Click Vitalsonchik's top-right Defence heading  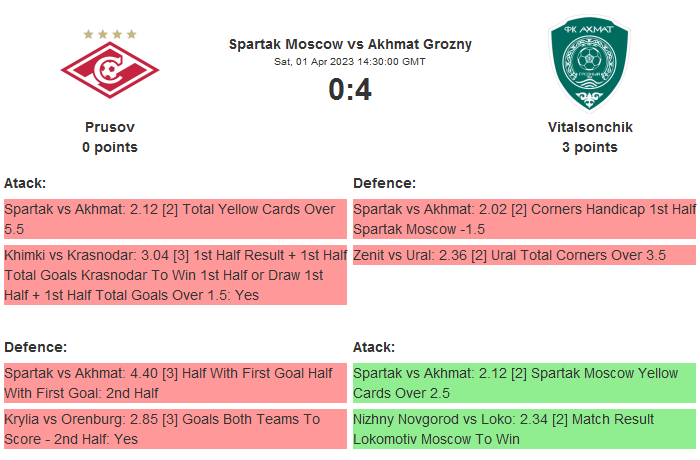click(x=384, y=183)
